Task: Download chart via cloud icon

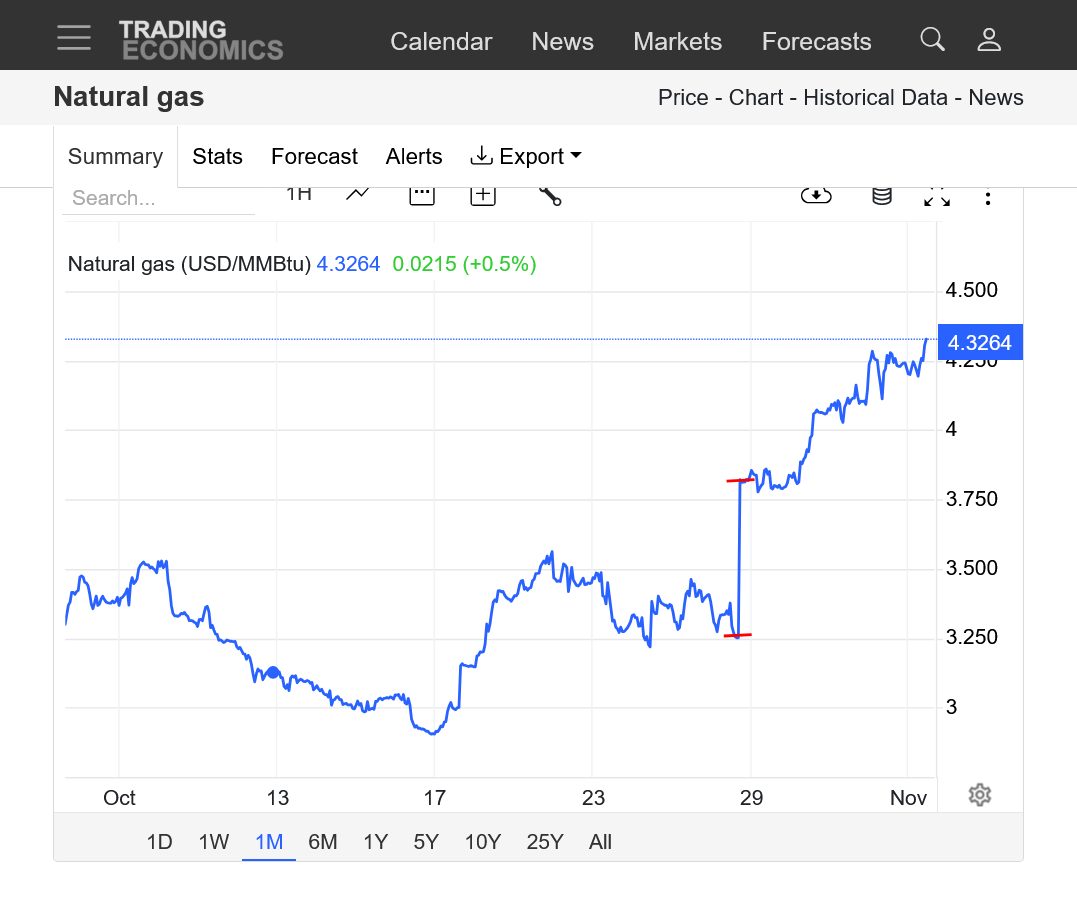Action: tap(816, 196)
